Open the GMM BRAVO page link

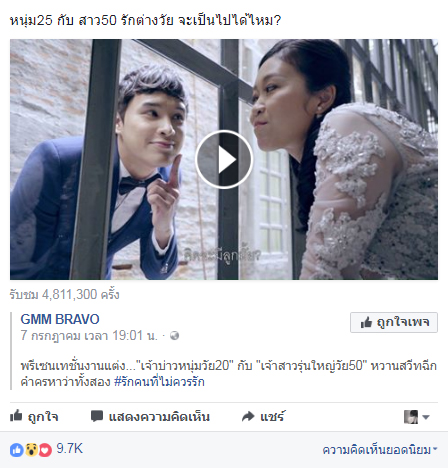pyautogui.click(x=60, y=319)
